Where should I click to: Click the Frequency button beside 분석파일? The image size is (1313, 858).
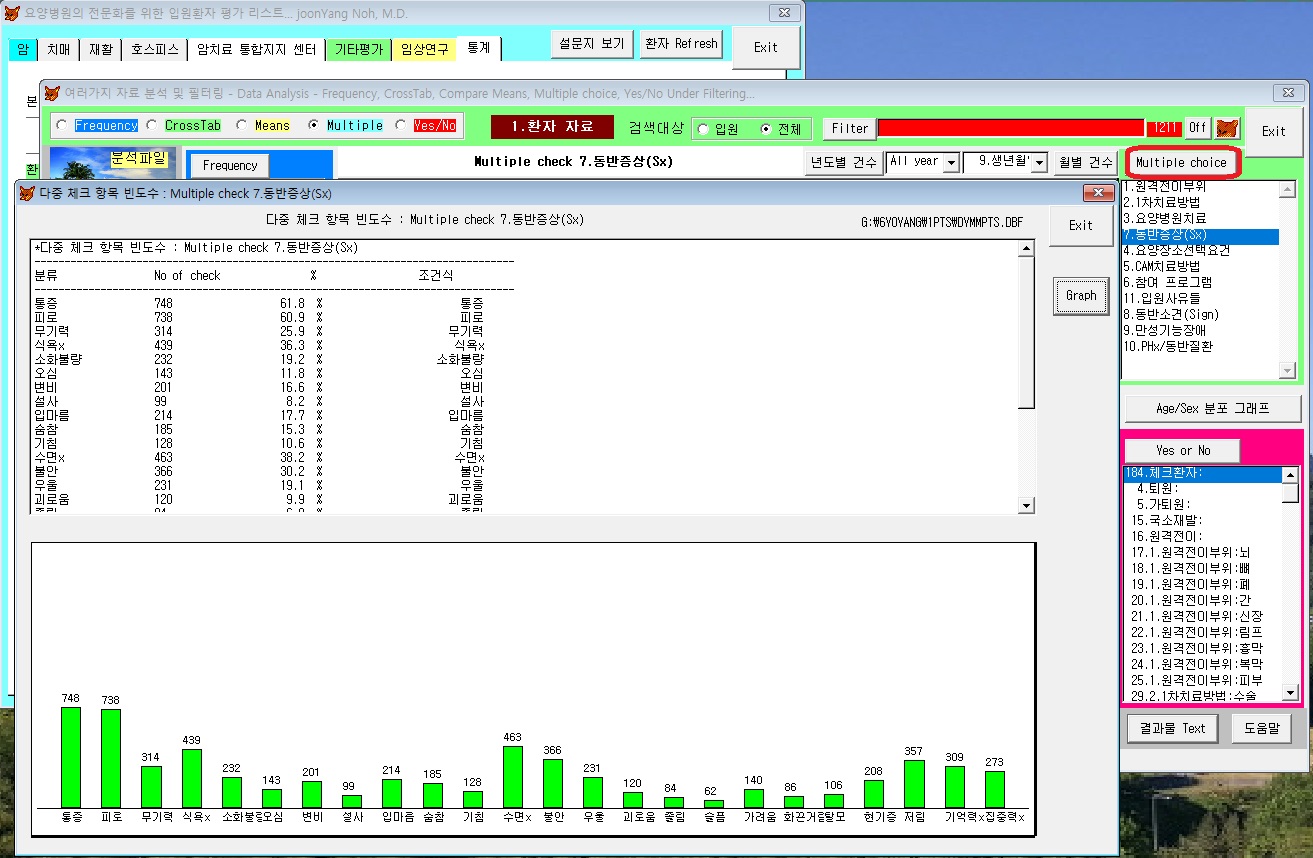(x=230, y=165)
